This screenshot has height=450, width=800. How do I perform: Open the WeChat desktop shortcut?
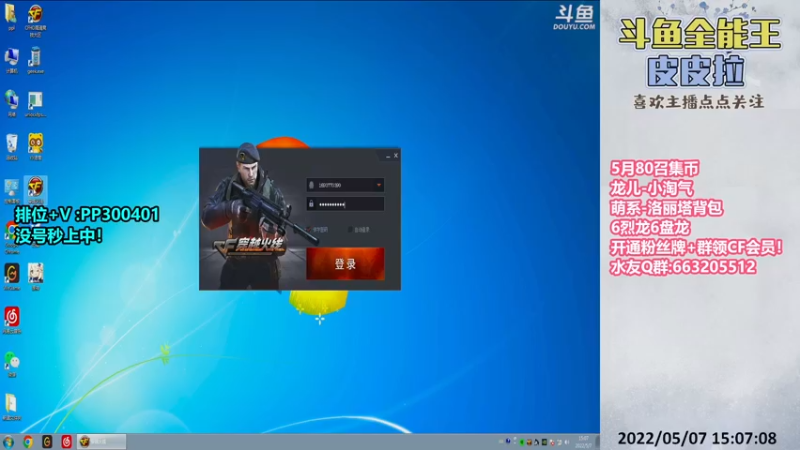[11, 364]
